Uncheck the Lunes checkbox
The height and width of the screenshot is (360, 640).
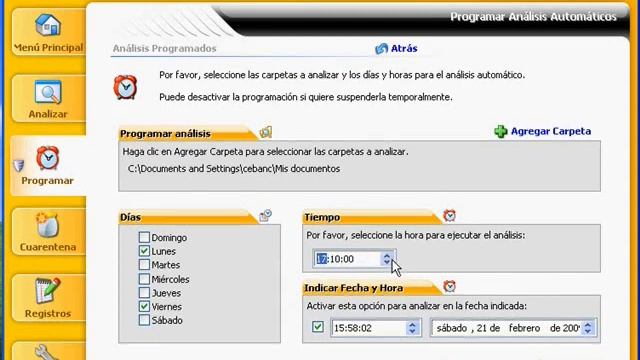(x=144, y=251)
